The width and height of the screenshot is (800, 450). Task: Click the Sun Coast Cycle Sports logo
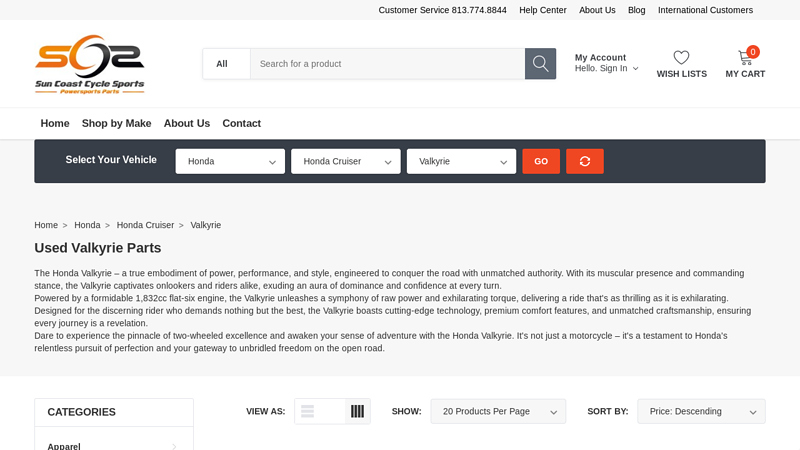click(89, 64)
